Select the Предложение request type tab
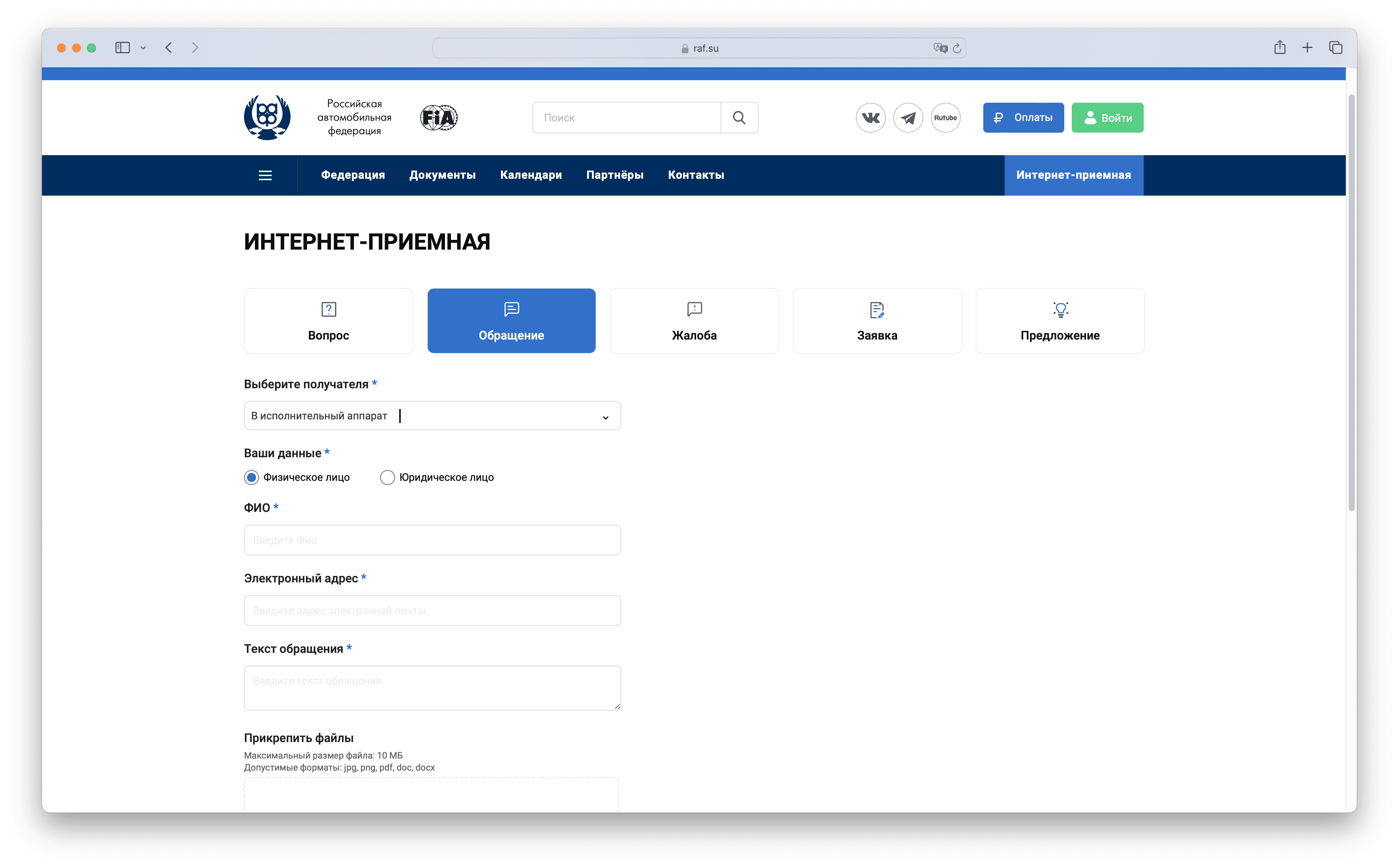1399x868 pixels. tap(1060, 321)
